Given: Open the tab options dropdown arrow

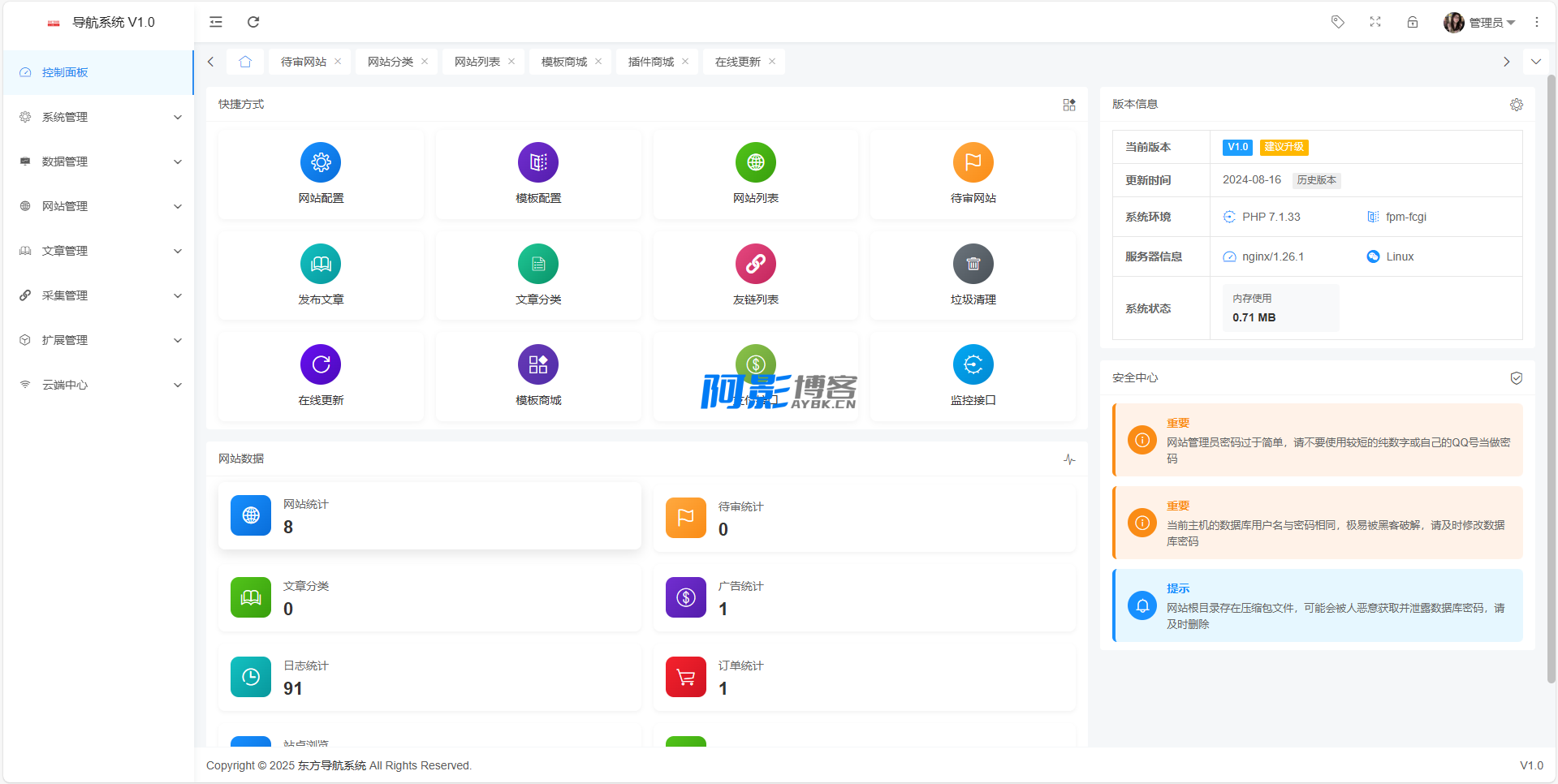Looking at the screenshot, I should pos(1535,62).
